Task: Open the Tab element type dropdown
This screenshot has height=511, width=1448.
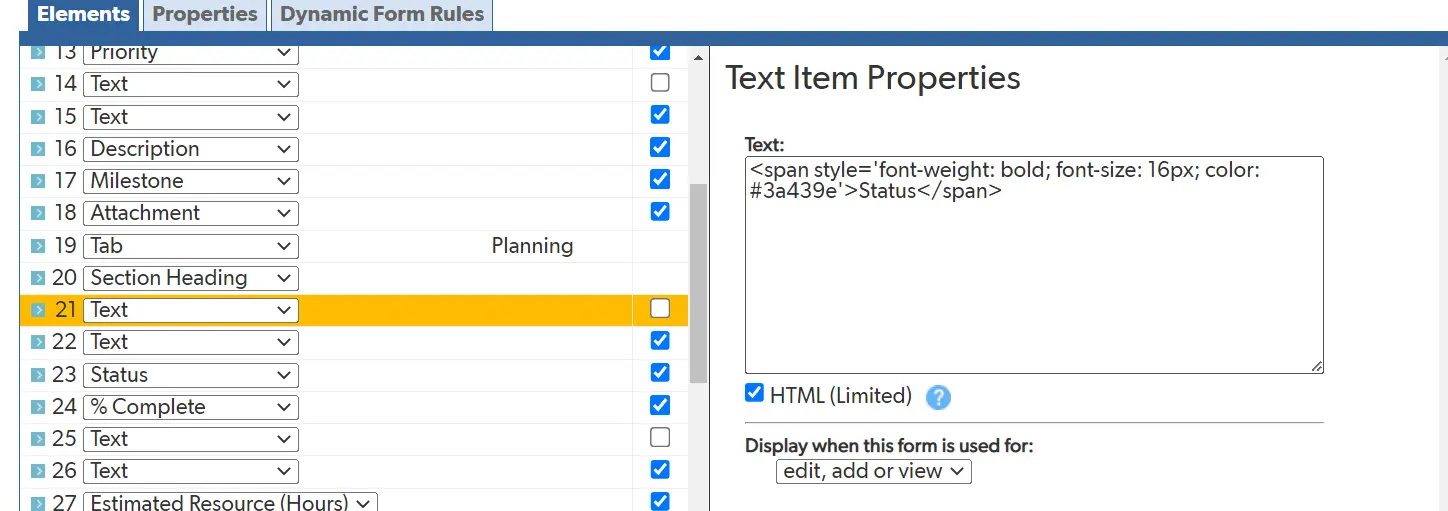Action: pos(191,246)
